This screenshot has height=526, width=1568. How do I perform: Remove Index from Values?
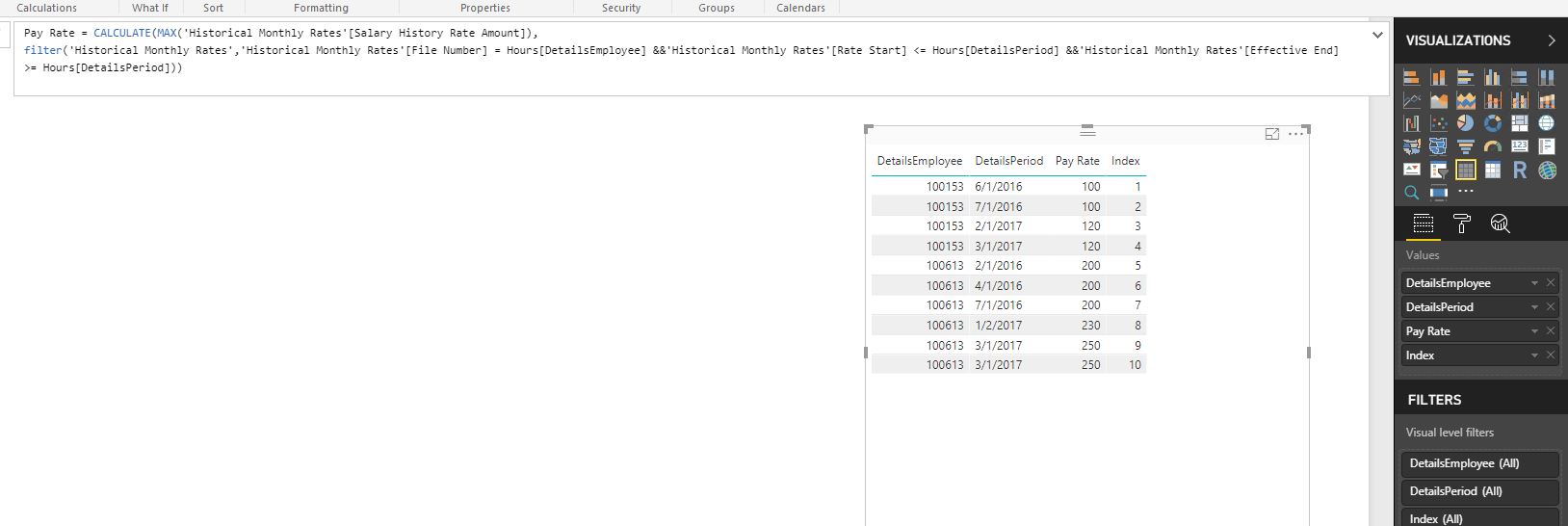pos(1551,355)
